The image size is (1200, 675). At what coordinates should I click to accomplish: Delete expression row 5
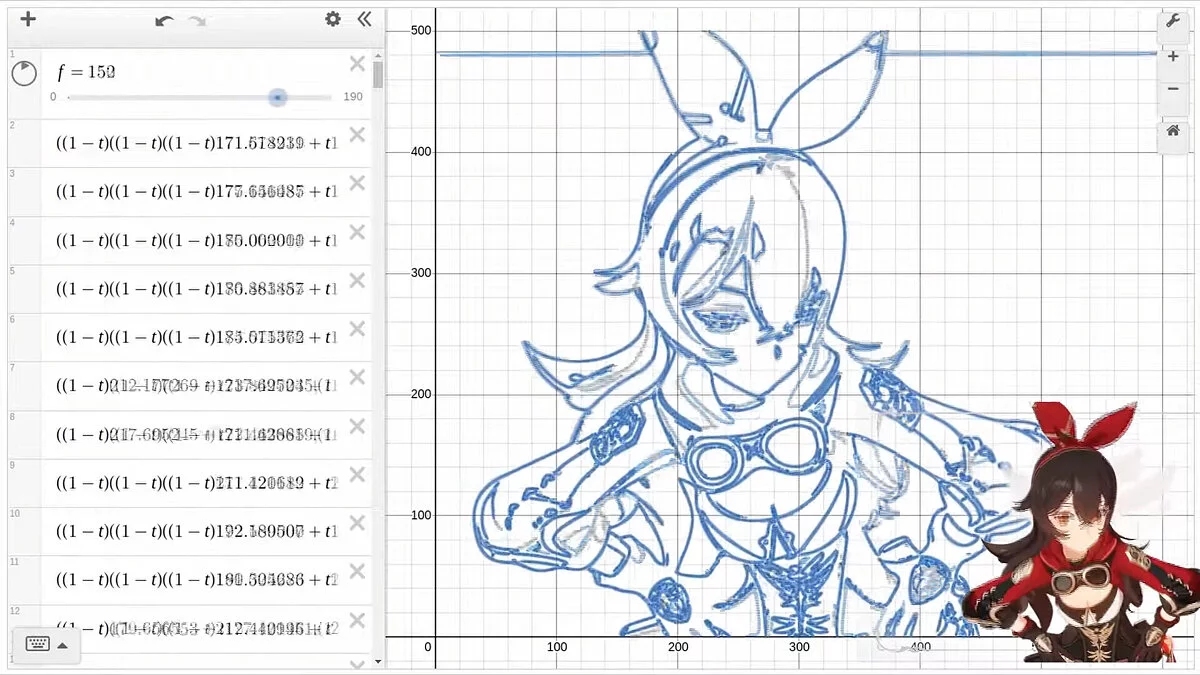point(357,281)
